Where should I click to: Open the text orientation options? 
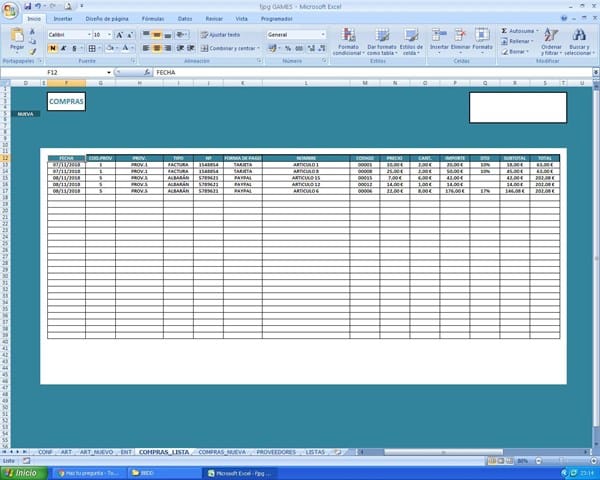coord(181,35)
